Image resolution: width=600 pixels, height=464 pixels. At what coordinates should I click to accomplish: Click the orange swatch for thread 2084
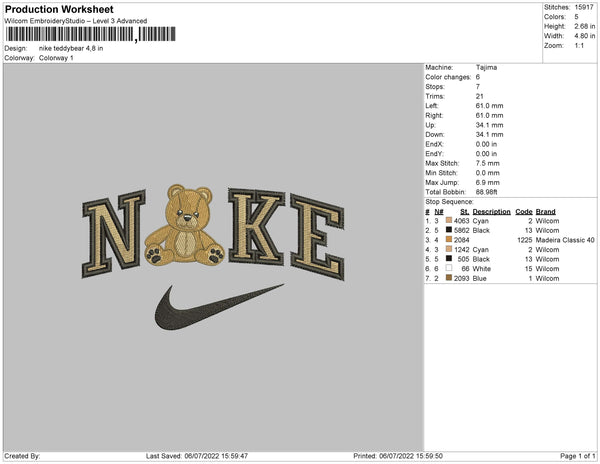[x=449, y=239]
